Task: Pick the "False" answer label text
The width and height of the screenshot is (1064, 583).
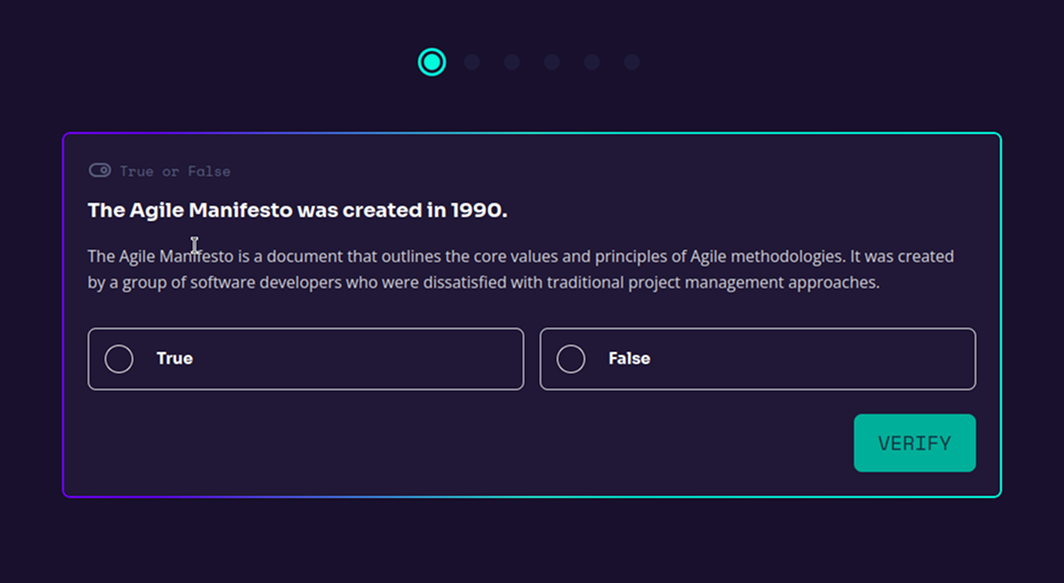Action: tap(629, 359)
